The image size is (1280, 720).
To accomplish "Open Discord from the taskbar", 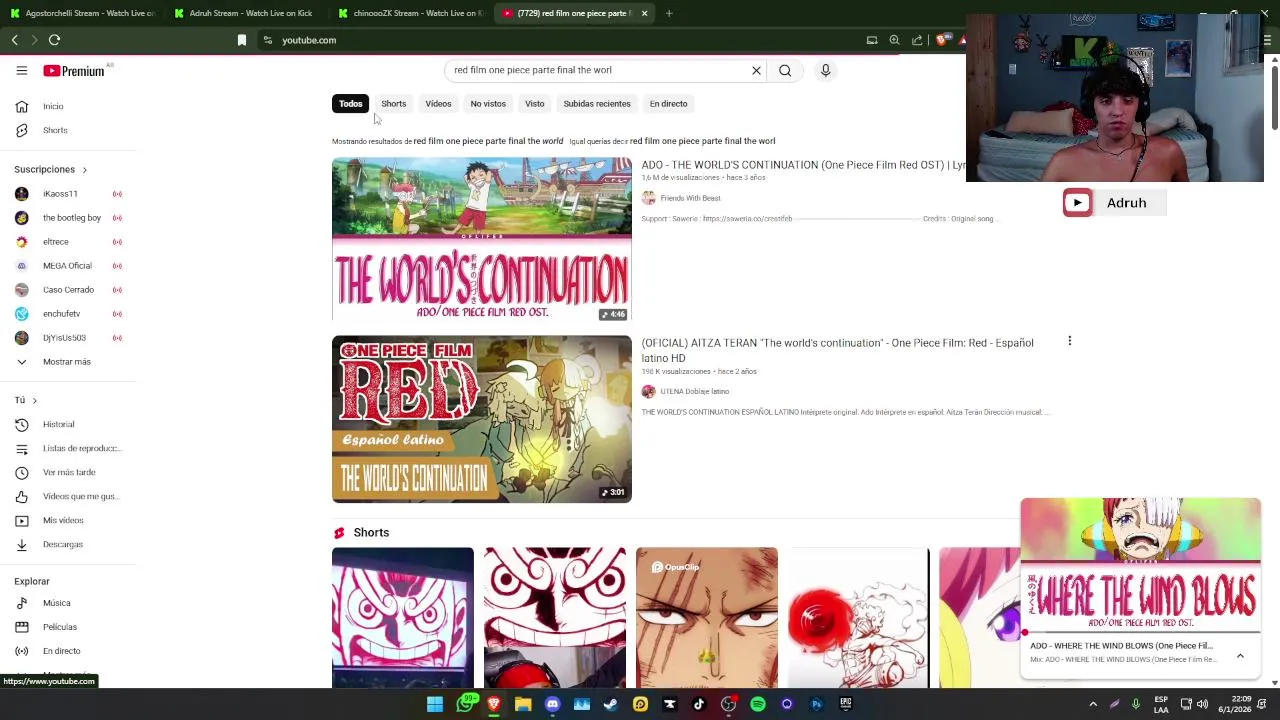I will pos(552,704).
